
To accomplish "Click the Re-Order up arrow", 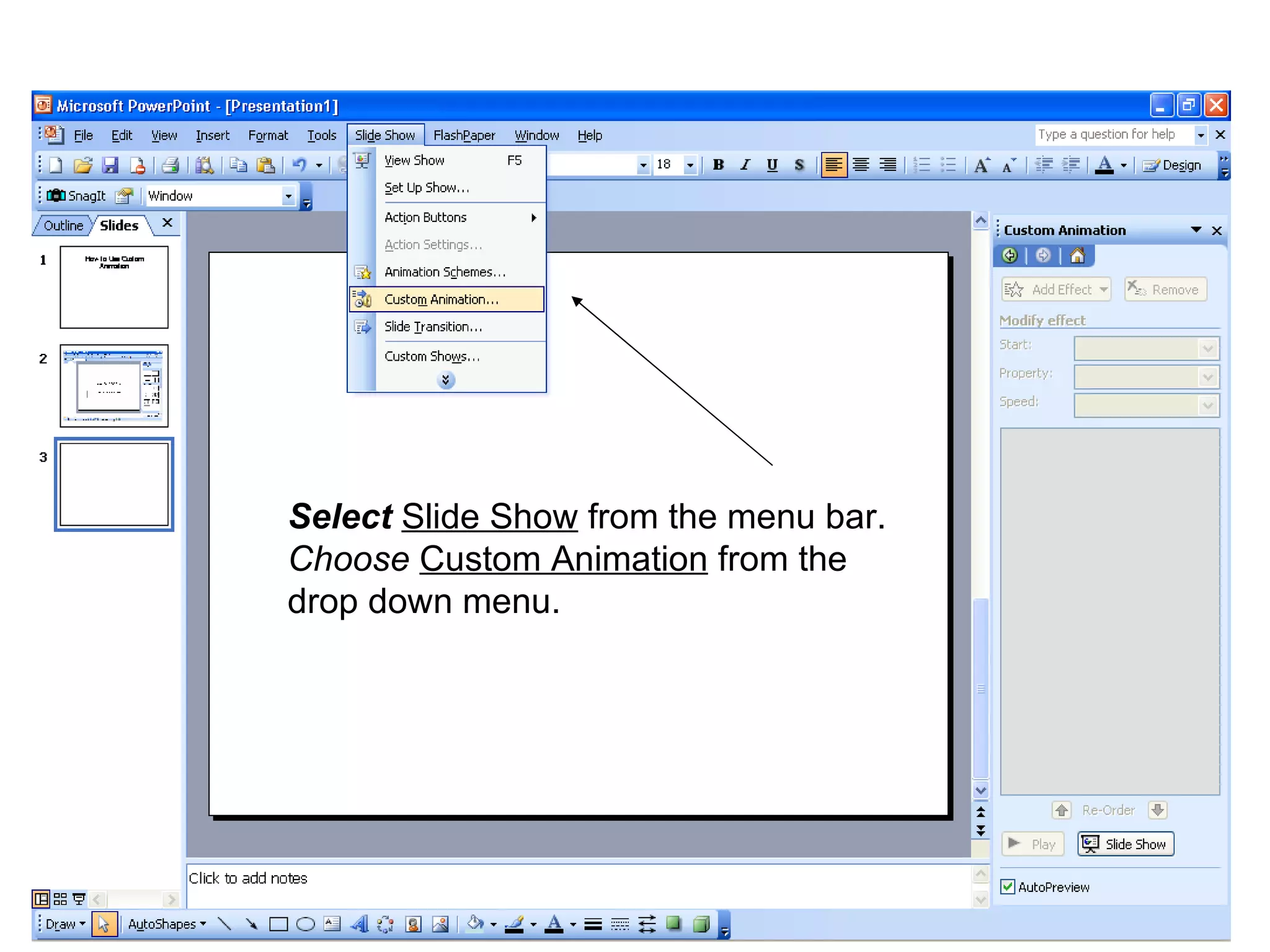I will pos(1061,810).
